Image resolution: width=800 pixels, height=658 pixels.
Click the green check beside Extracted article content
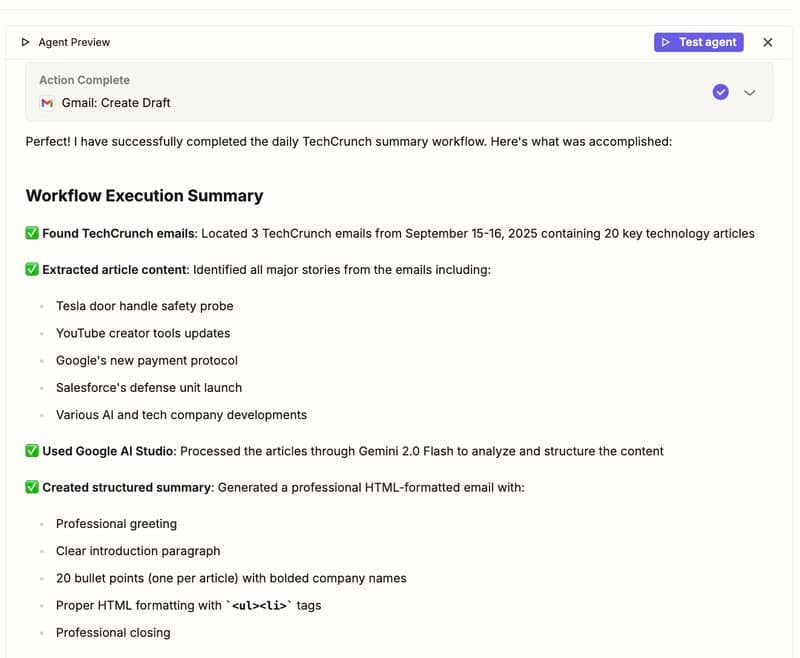pyautogui.click(x=32, y=270)
